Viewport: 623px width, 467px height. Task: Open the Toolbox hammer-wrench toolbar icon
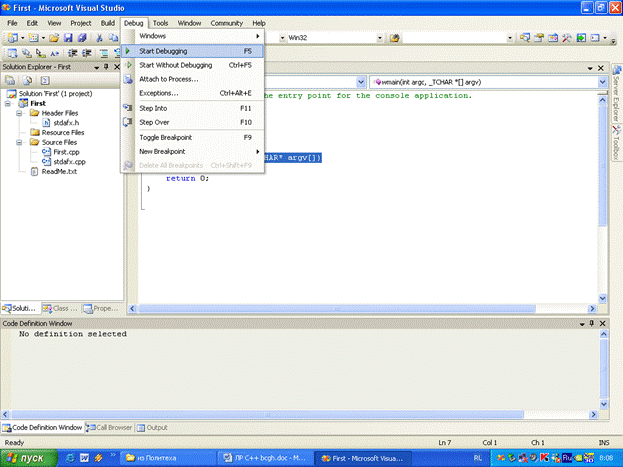pos(567,38)
